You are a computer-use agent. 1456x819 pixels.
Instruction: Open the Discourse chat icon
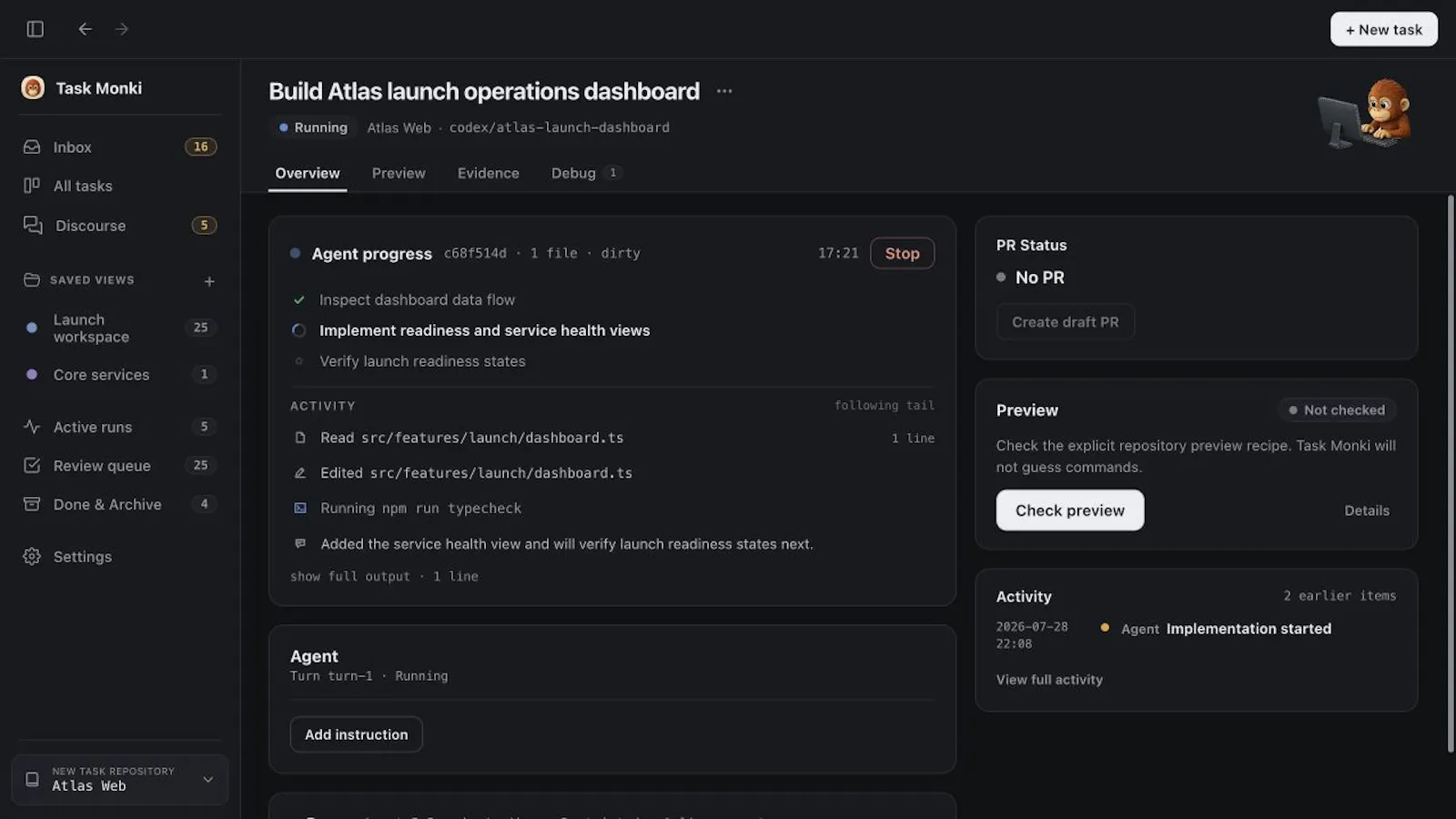(33, 225)
